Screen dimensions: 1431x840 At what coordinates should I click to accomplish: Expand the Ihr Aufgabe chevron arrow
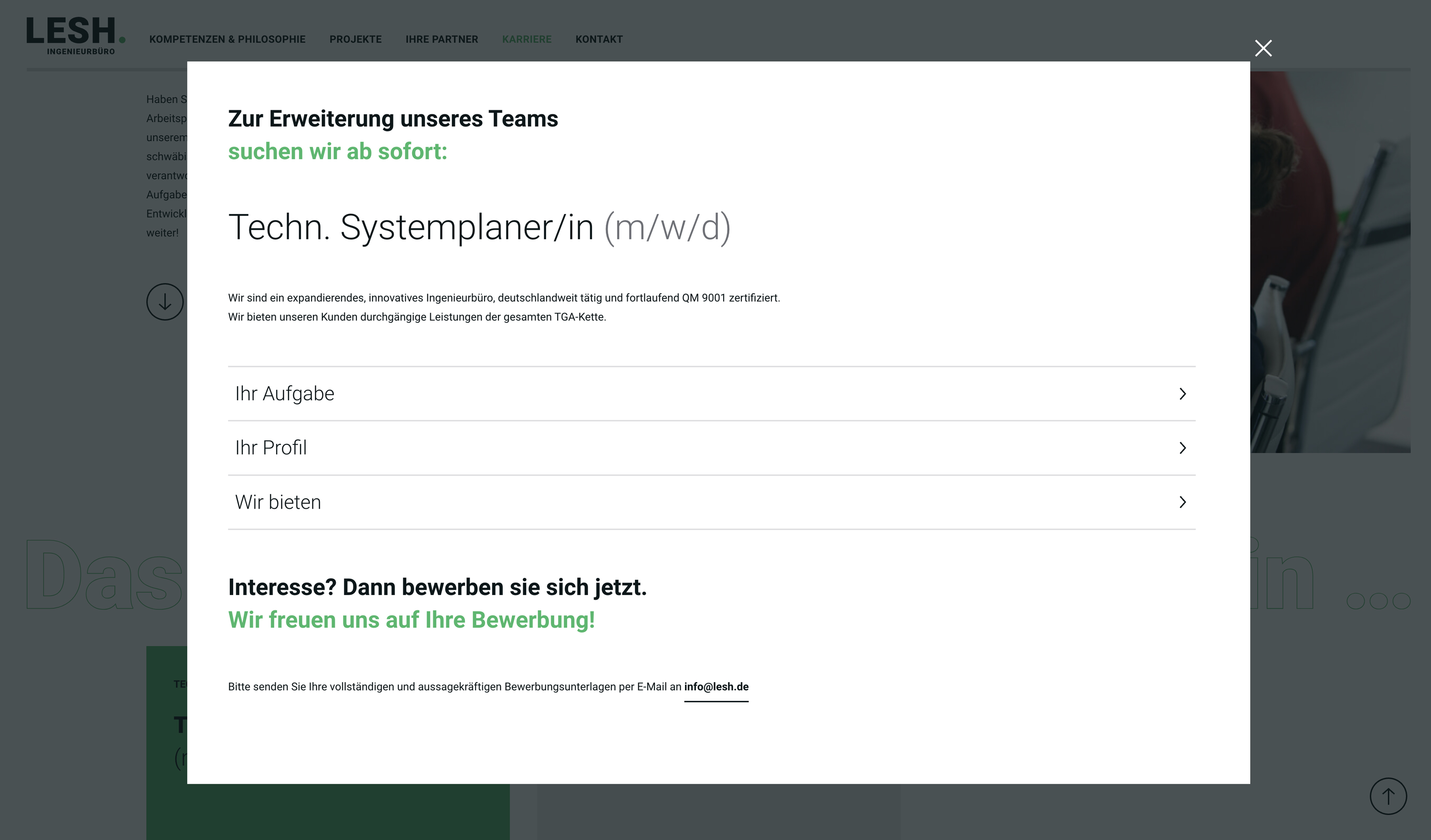[x=1182, y=394]
